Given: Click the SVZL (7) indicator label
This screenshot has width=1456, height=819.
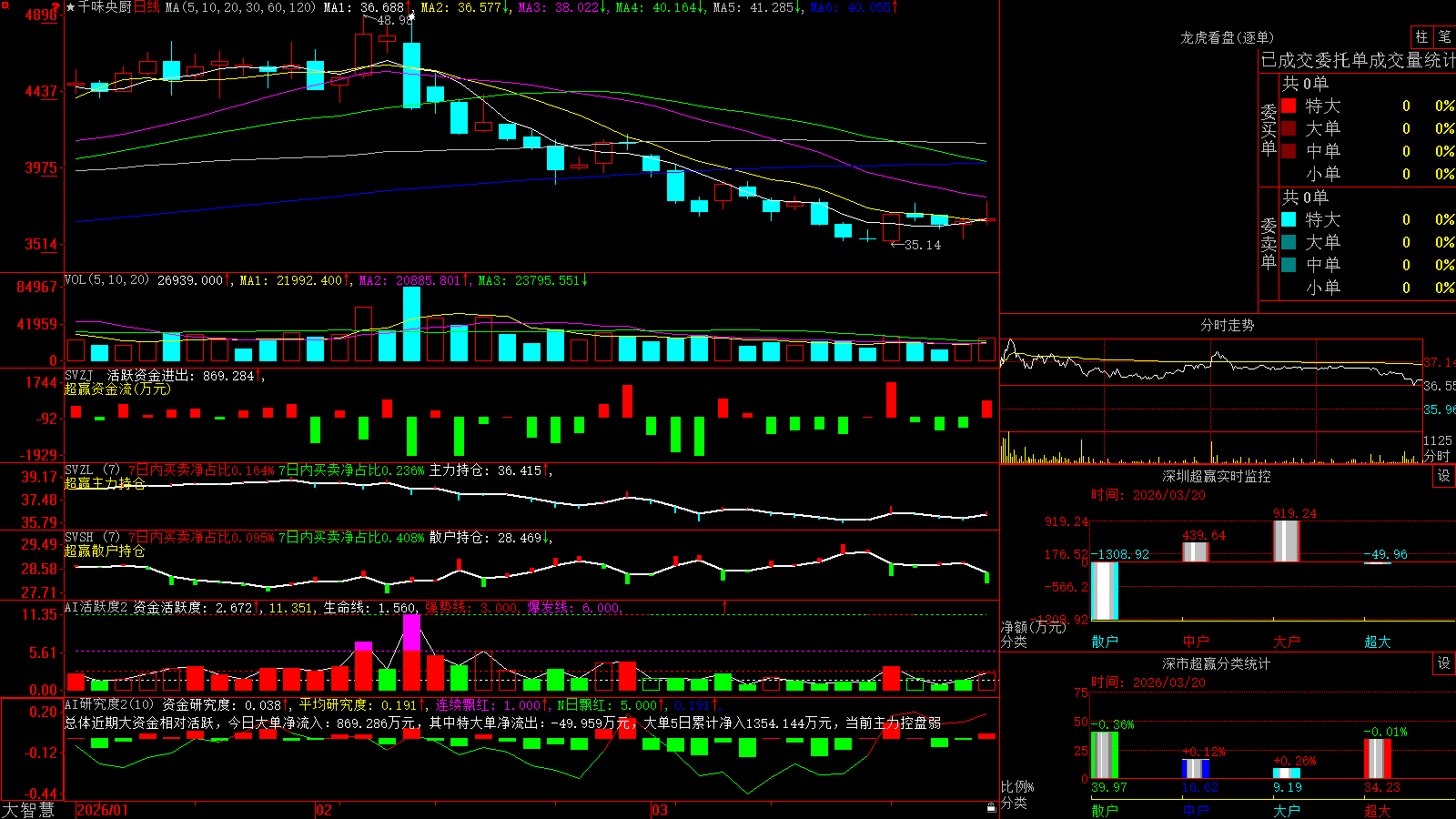Looking at the screenshot, I should pos(92,470).
